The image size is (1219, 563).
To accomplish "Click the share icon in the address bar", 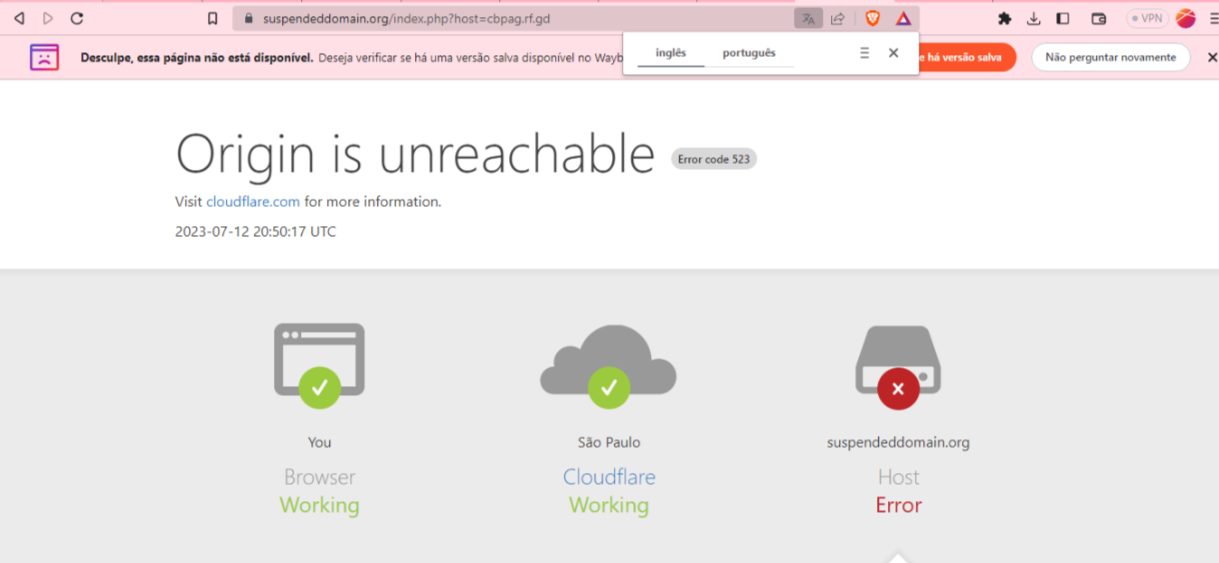I will pyautogui.click(x=838, y=18).
